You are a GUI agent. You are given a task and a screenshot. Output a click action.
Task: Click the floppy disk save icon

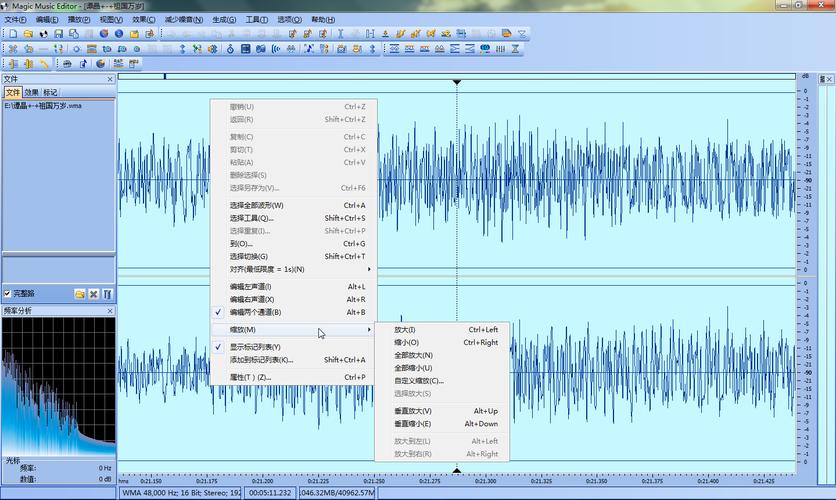coord(59,34)
